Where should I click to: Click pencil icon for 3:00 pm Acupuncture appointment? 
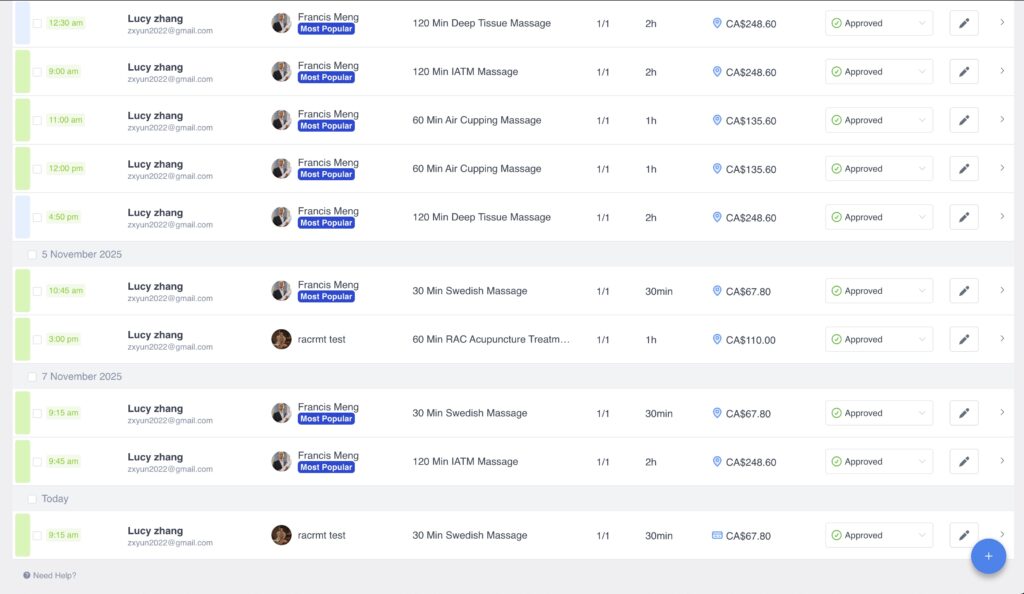(964, 340)
